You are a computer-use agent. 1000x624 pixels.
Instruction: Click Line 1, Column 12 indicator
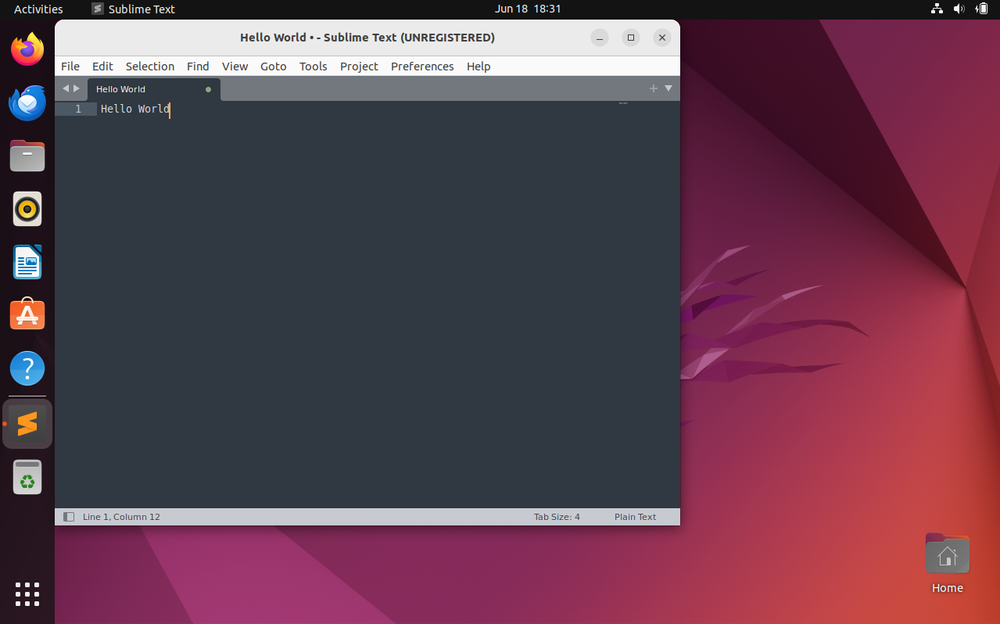121,517
